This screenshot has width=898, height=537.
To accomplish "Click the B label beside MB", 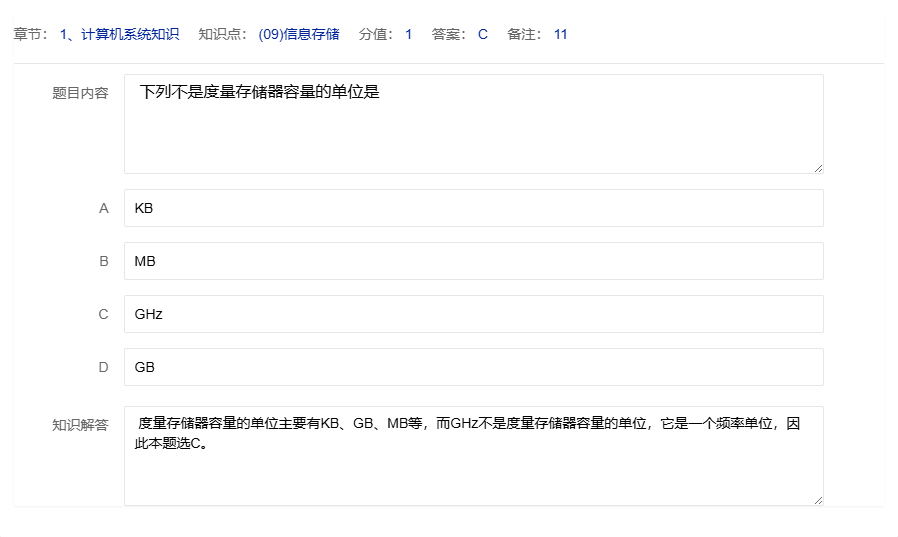I will click(103, 261).
